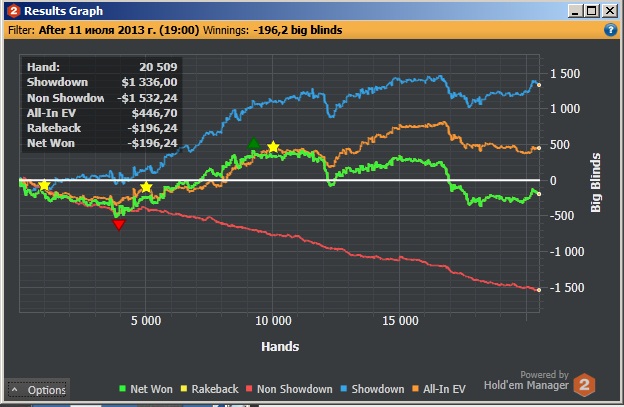Toggle the Non Showdown legend entry

(289, 389)
